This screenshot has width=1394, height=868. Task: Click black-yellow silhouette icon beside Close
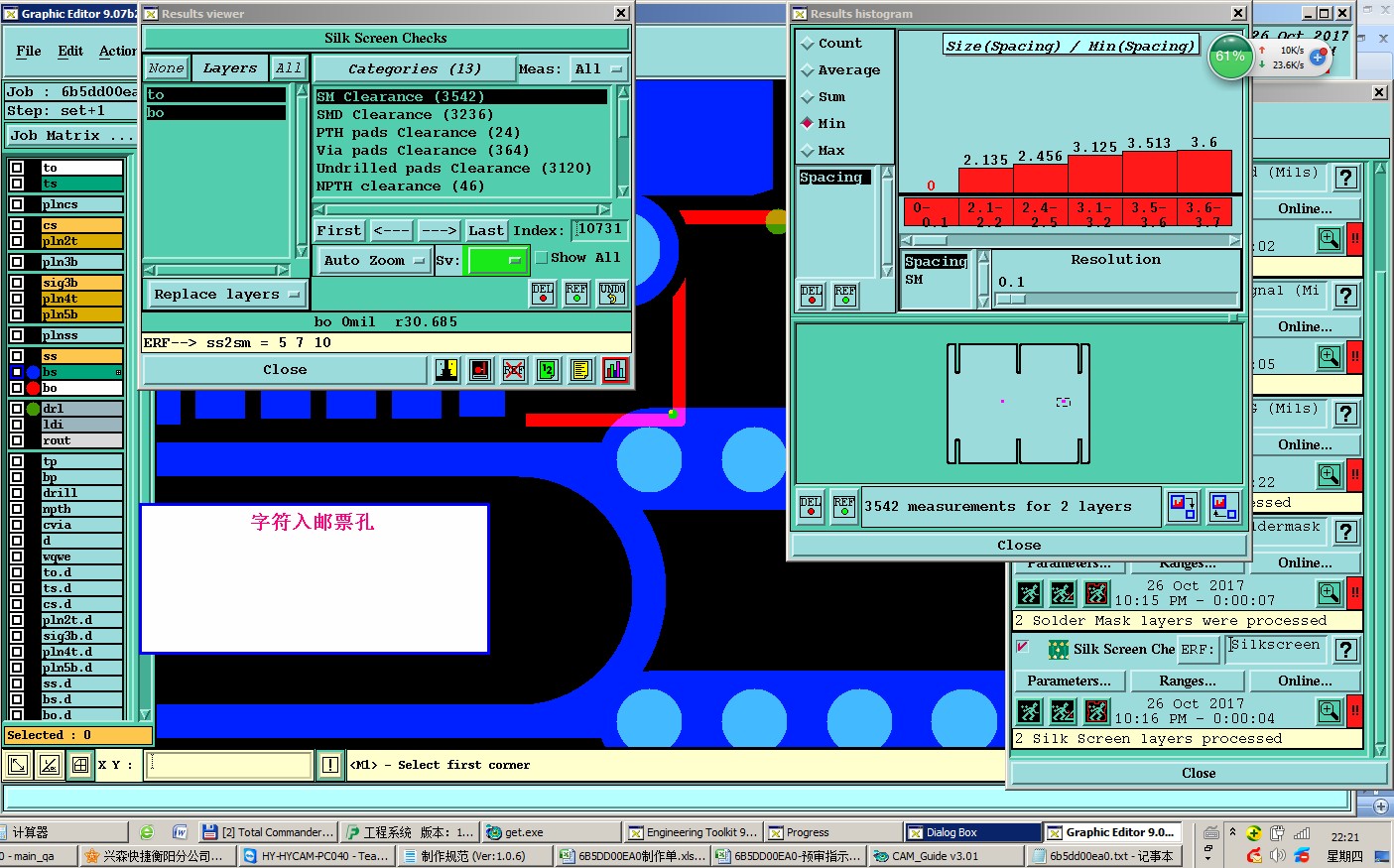click(x=446, y=370)
